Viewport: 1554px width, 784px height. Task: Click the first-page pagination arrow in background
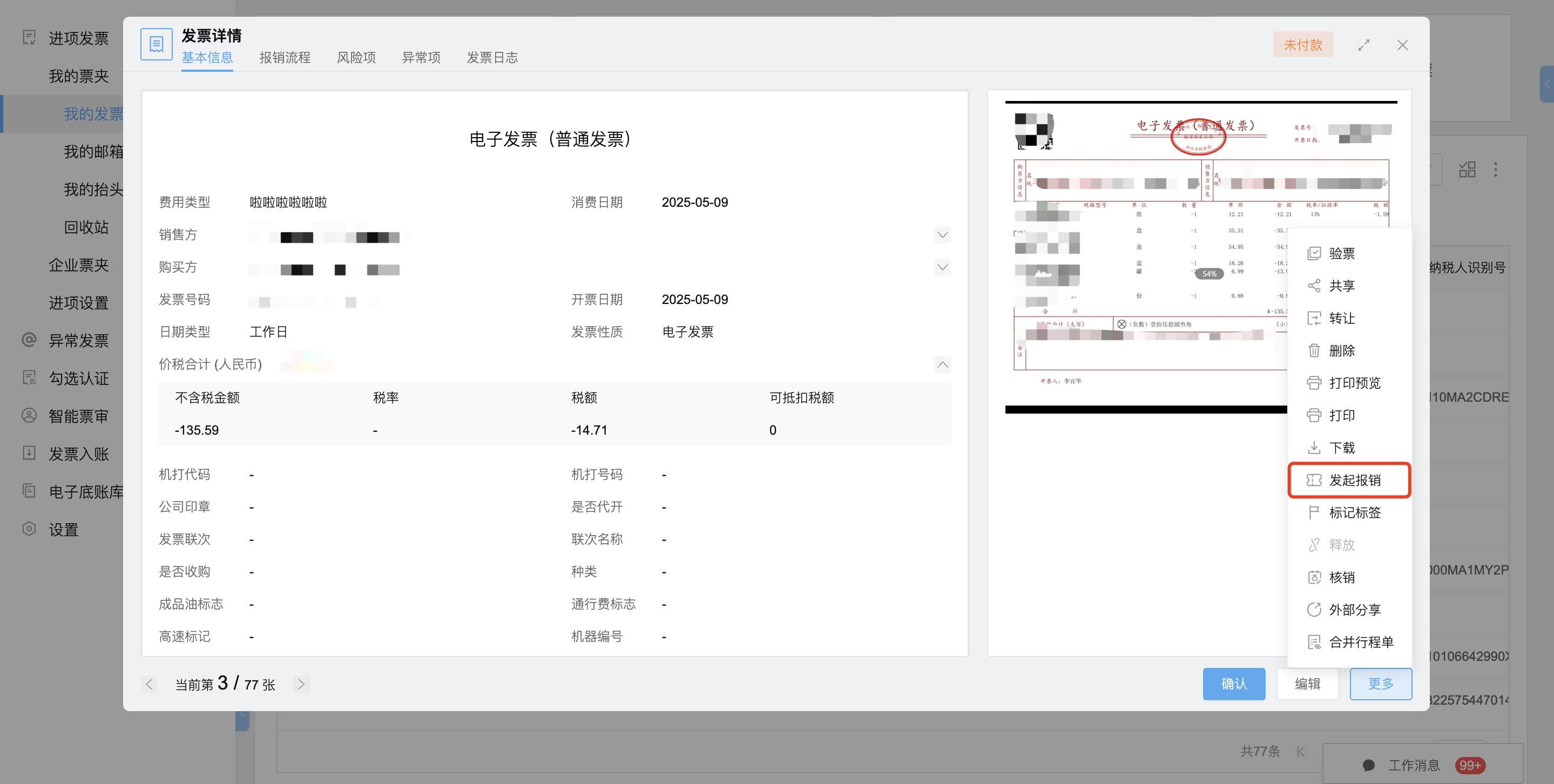[x=1301, y=752]
